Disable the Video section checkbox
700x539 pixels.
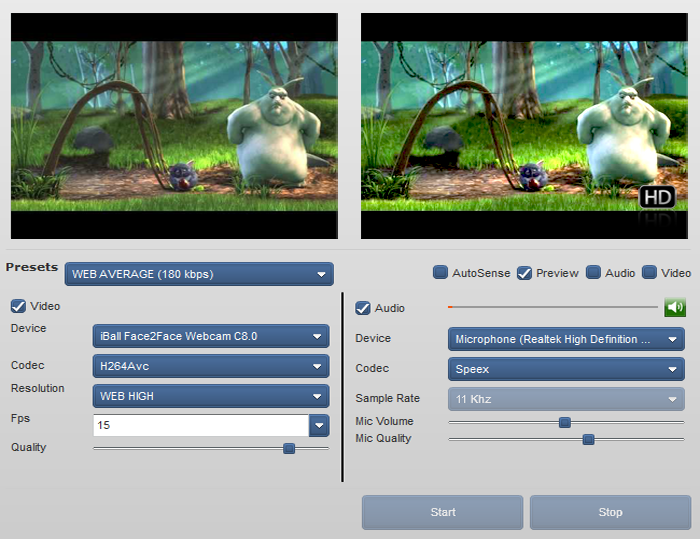[18, 306]
